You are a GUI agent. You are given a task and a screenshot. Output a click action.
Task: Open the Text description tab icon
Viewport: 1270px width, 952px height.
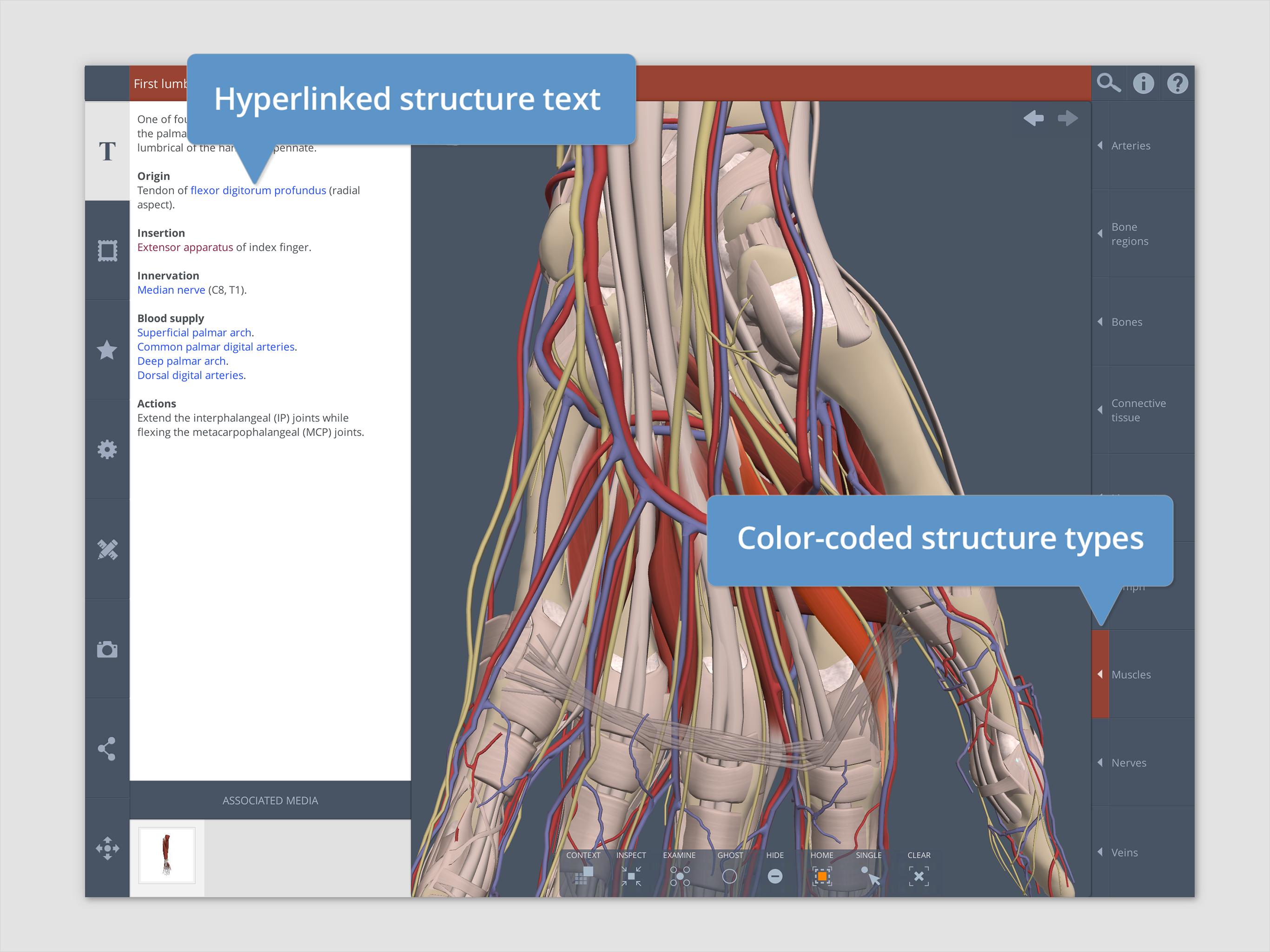point(107,151)
